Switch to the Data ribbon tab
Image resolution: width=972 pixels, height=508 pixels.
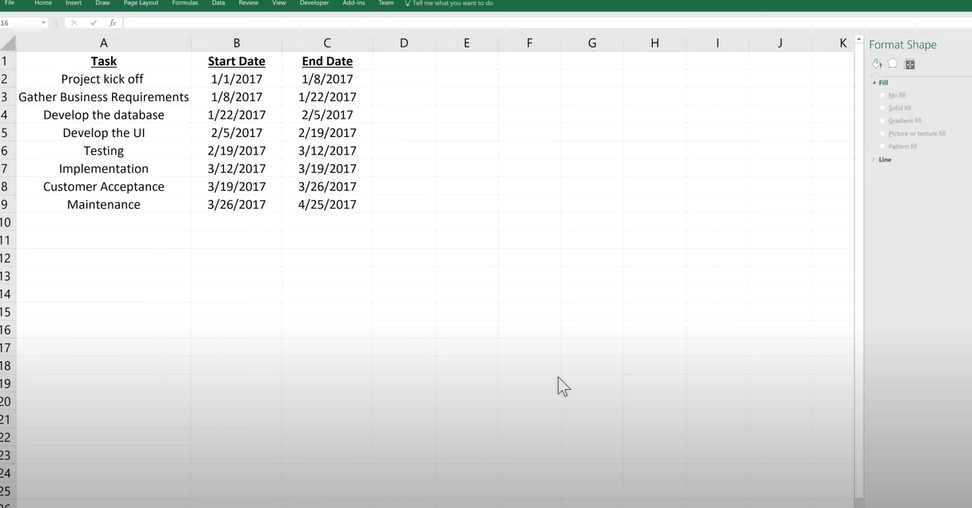[x=218, y=3]
